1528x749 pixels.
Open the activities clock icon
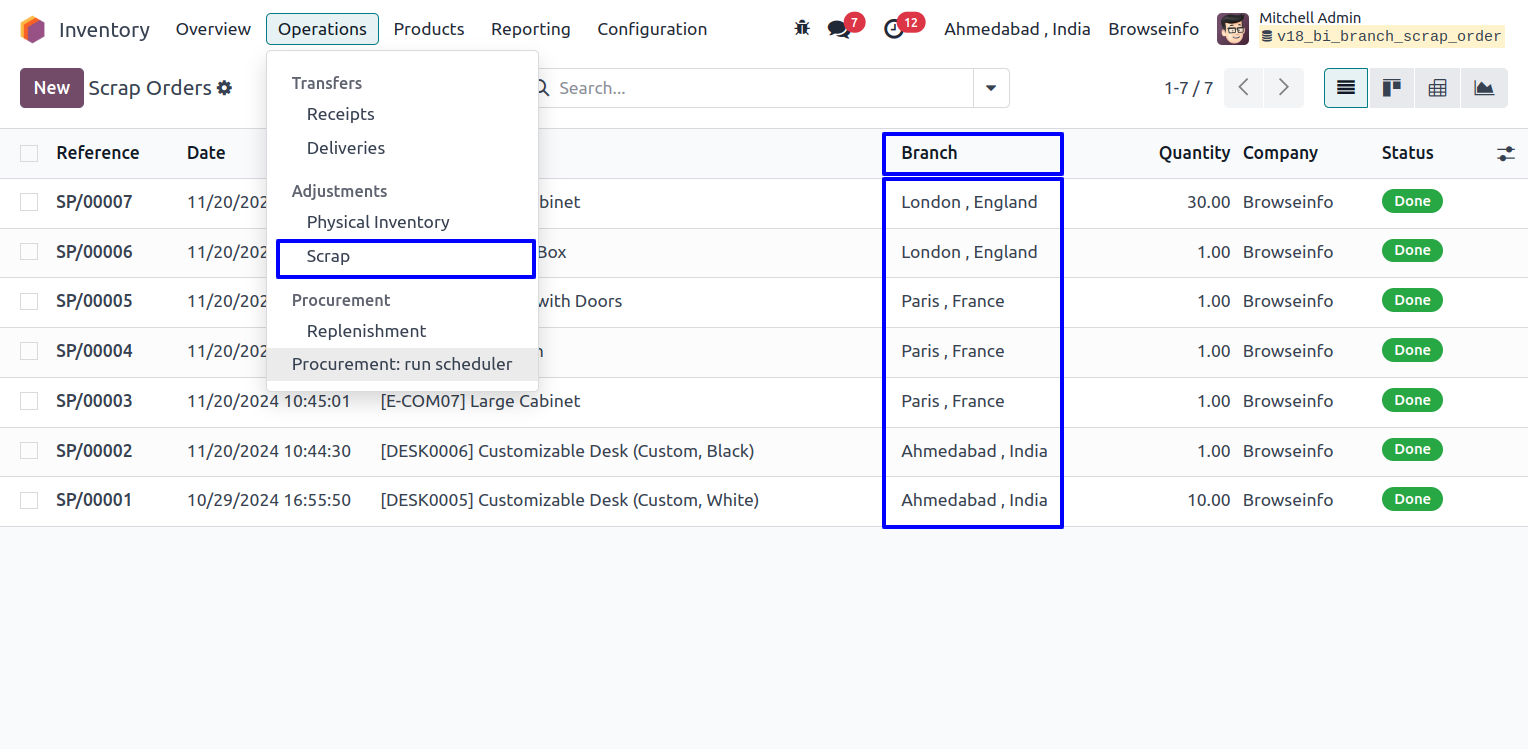click(x=894, y=29)
